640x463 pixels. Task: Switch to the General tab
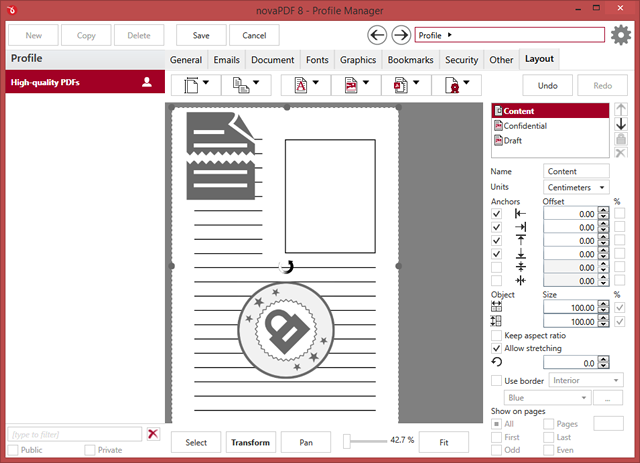[x=186, y=60]
